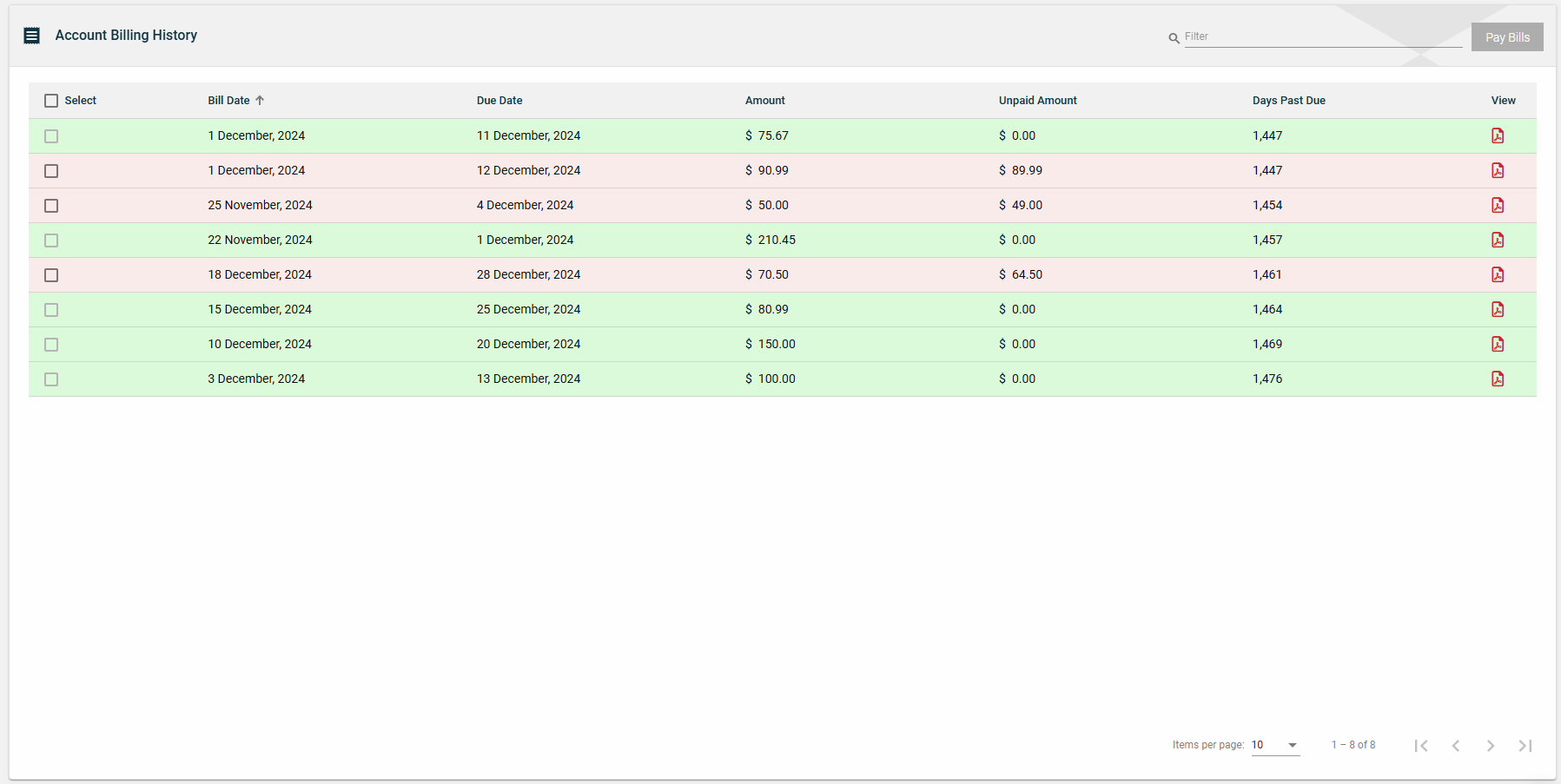View PDF of the 3 December, 2024 bill

point(1498,379)
